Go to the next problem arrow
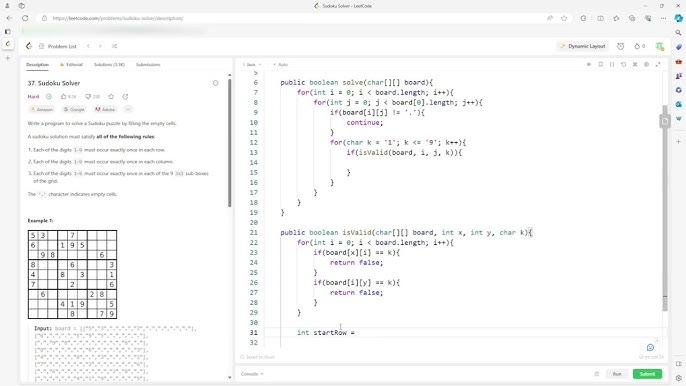The height and width of the screenshot is (386, 686). 100,46
